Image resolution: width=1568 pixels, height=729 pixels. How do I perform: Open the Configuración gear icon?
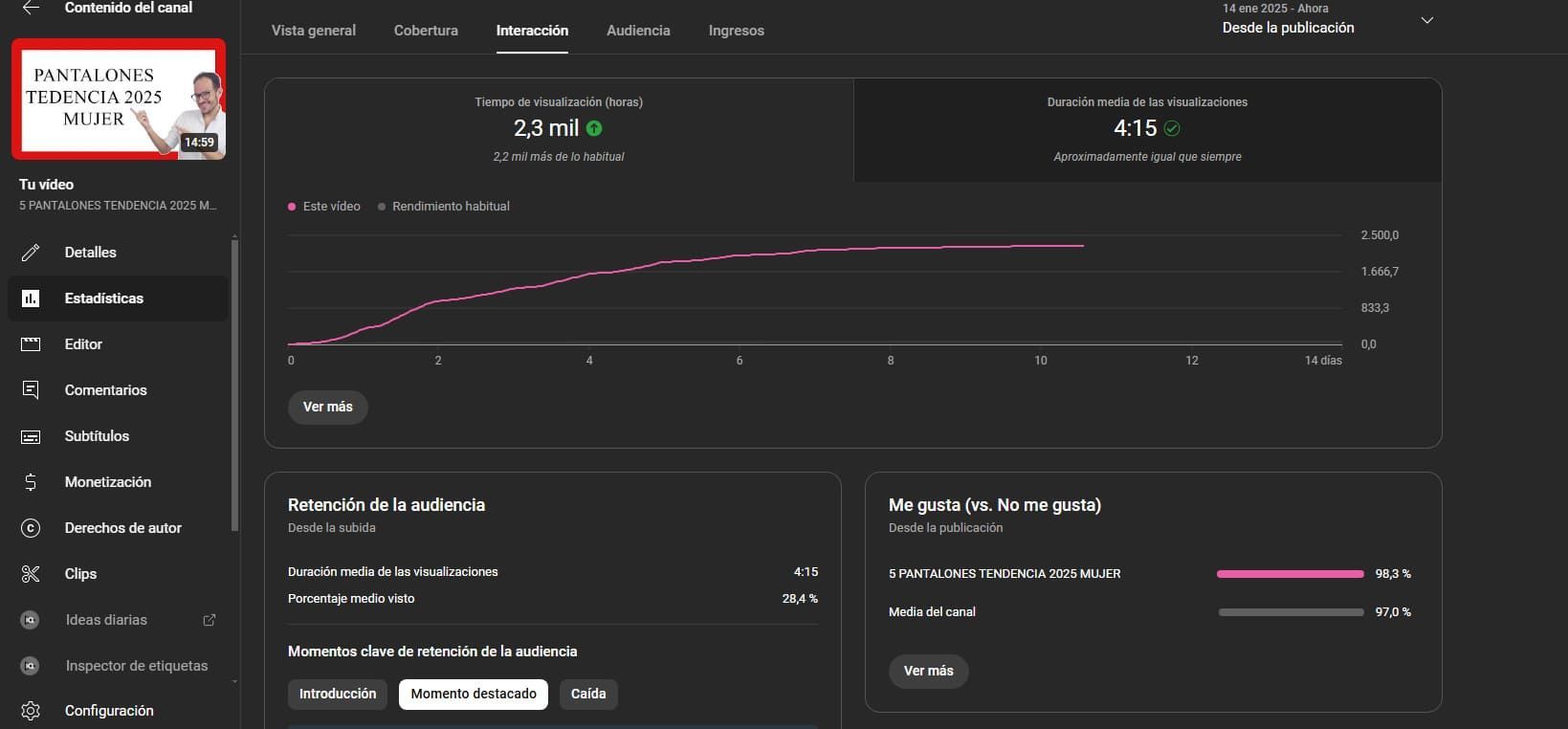click(x=31, y=711)
